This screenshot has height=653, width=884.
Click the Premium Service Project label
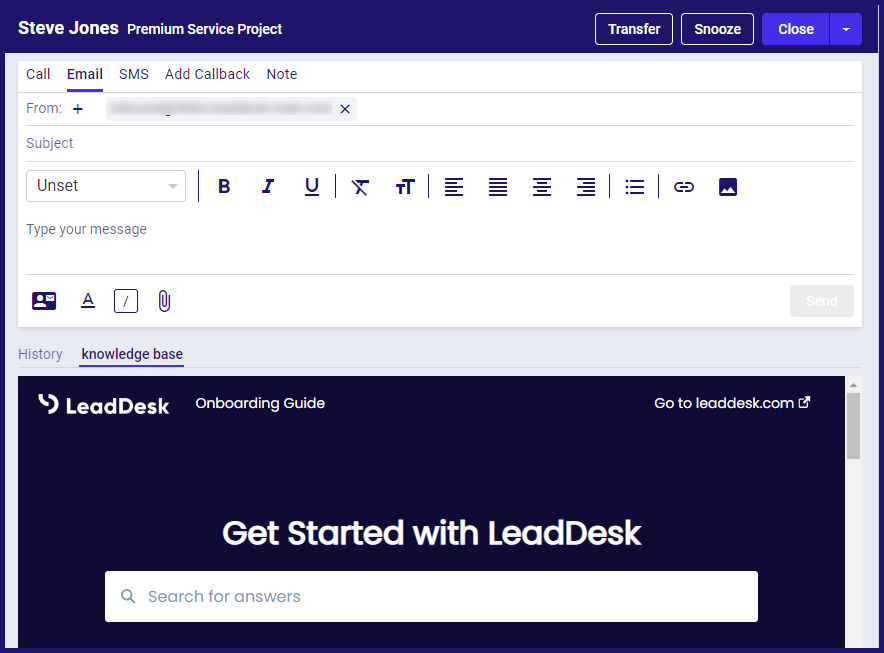[205, 29]
